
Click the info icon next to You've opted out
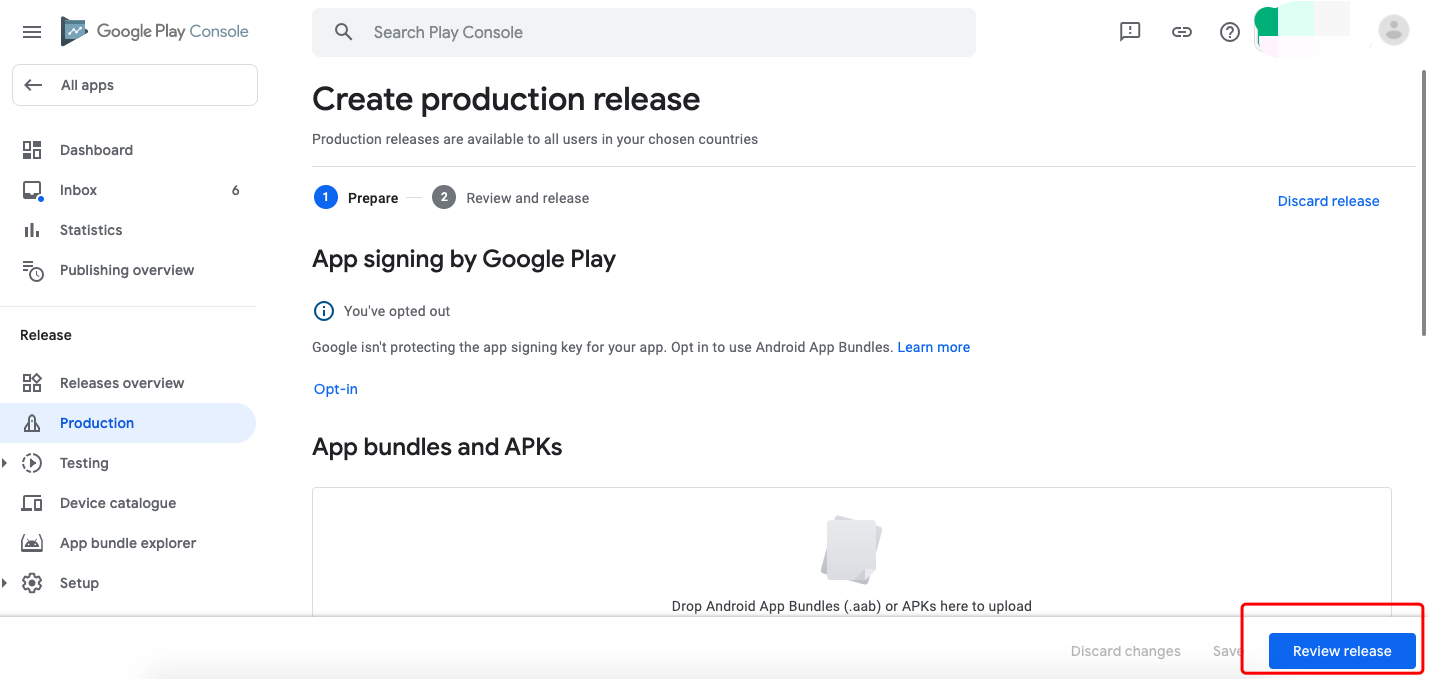(323, 311)
